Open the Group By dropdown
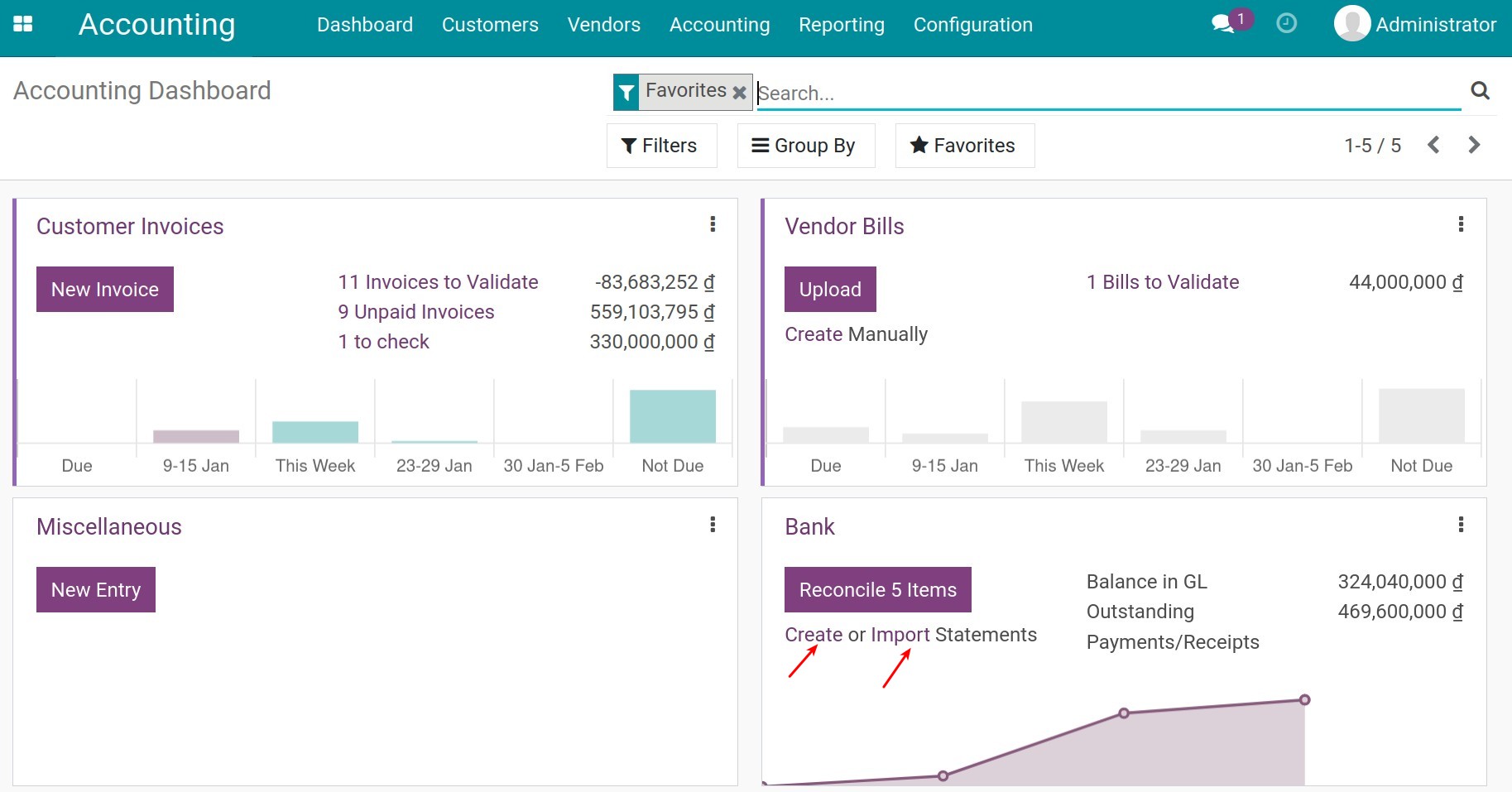The height and width of the screenshot is (792, 1512). pyautogui.click(x=805, y=145)
